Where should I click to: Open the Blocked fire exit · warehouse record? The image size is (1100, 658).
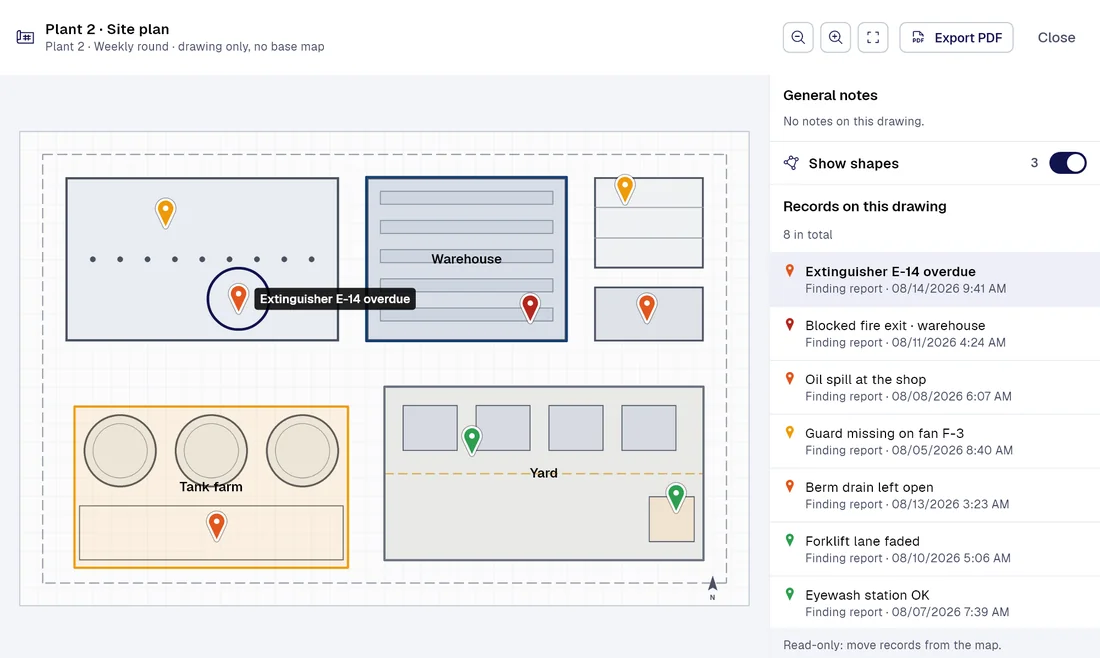(934, 333)
